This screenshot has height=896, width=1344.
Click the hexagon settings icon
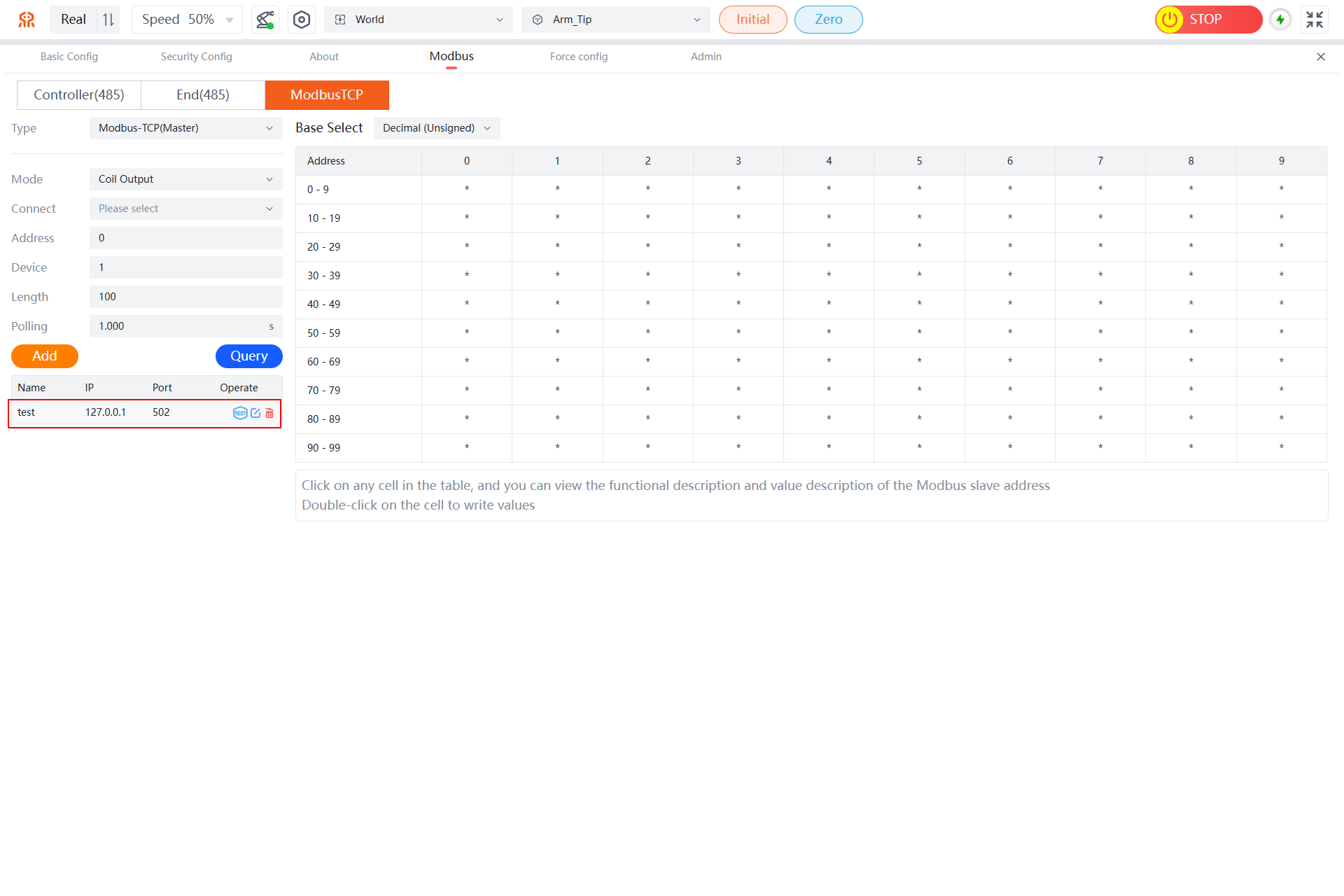tap(302, 20)
